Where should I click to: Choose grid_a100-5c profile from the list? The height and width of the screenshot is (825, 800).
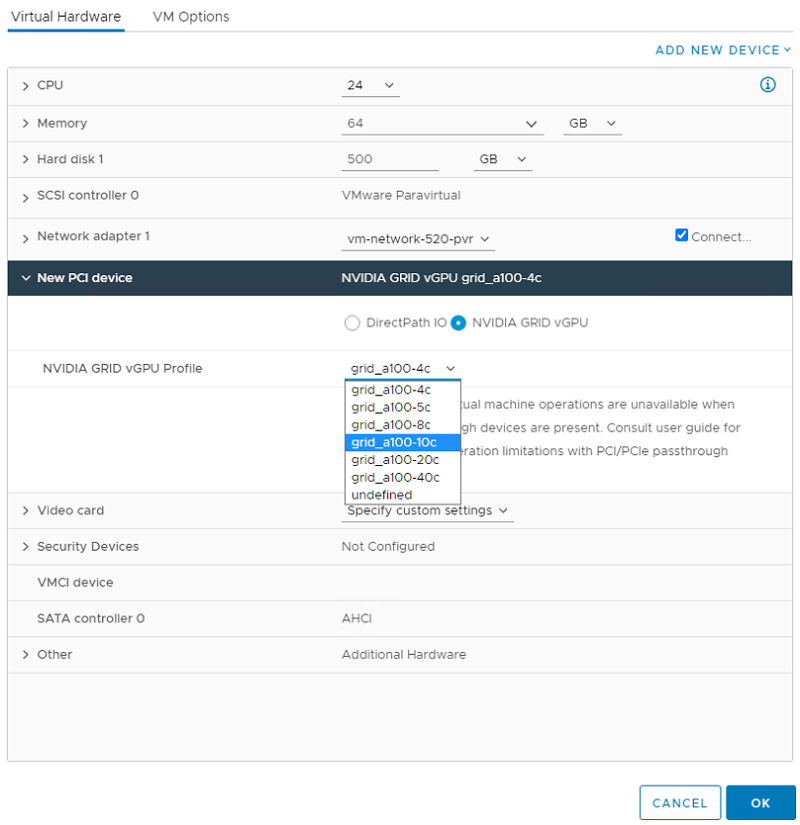pos(403,407)
